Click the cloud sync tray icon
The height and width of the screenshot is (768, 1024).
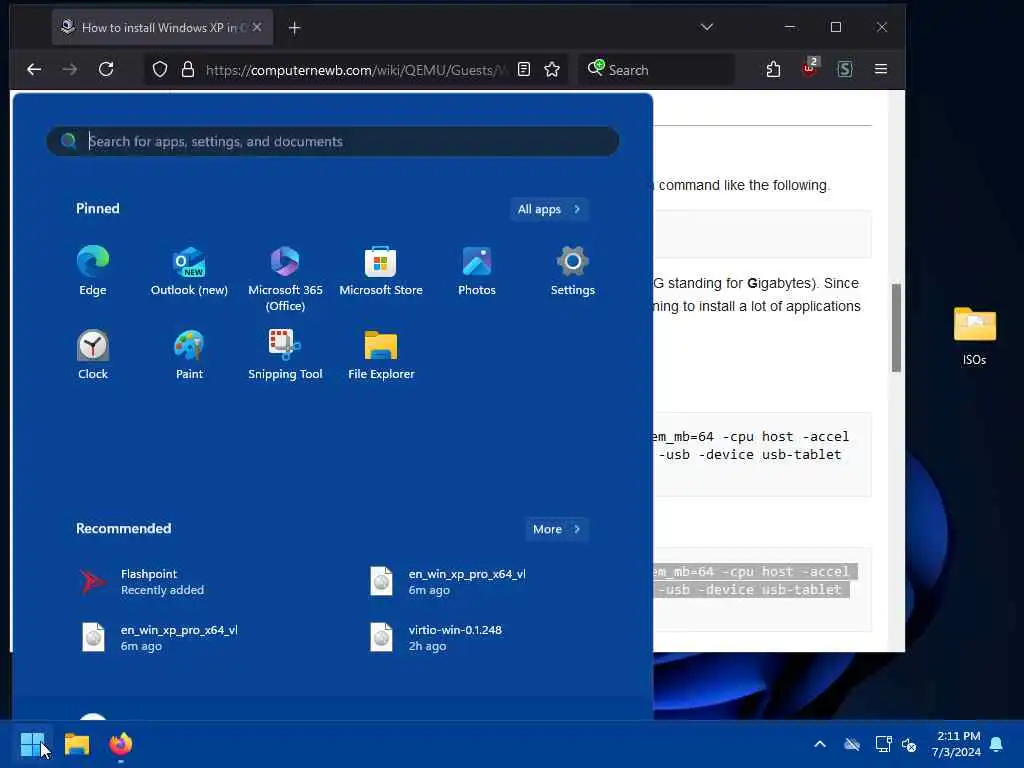click(852, 744)
